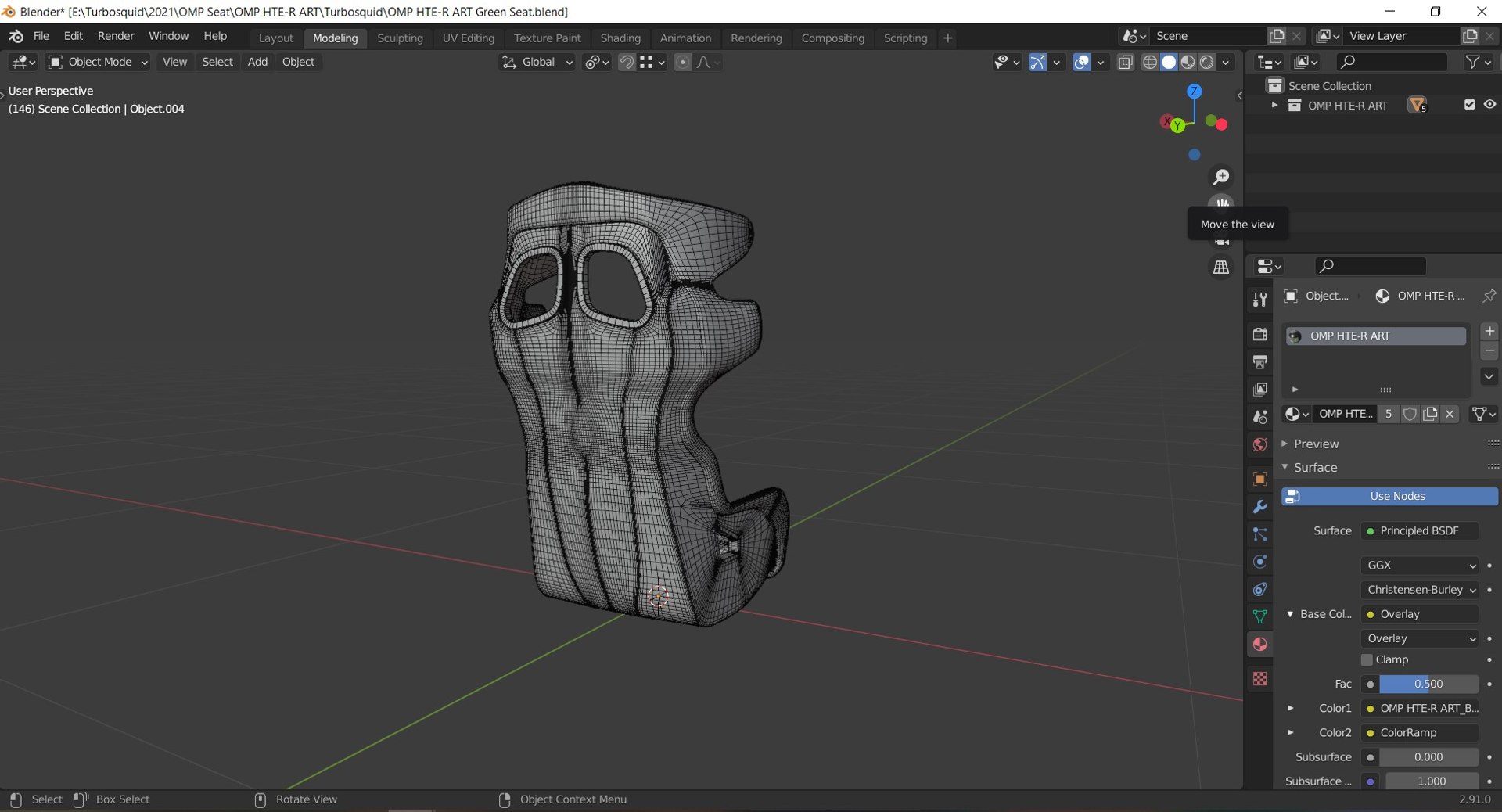1502x812 pixels.
Task: Expand OMP HTE-R ART collection in outliner
Action: point(1274,105)
